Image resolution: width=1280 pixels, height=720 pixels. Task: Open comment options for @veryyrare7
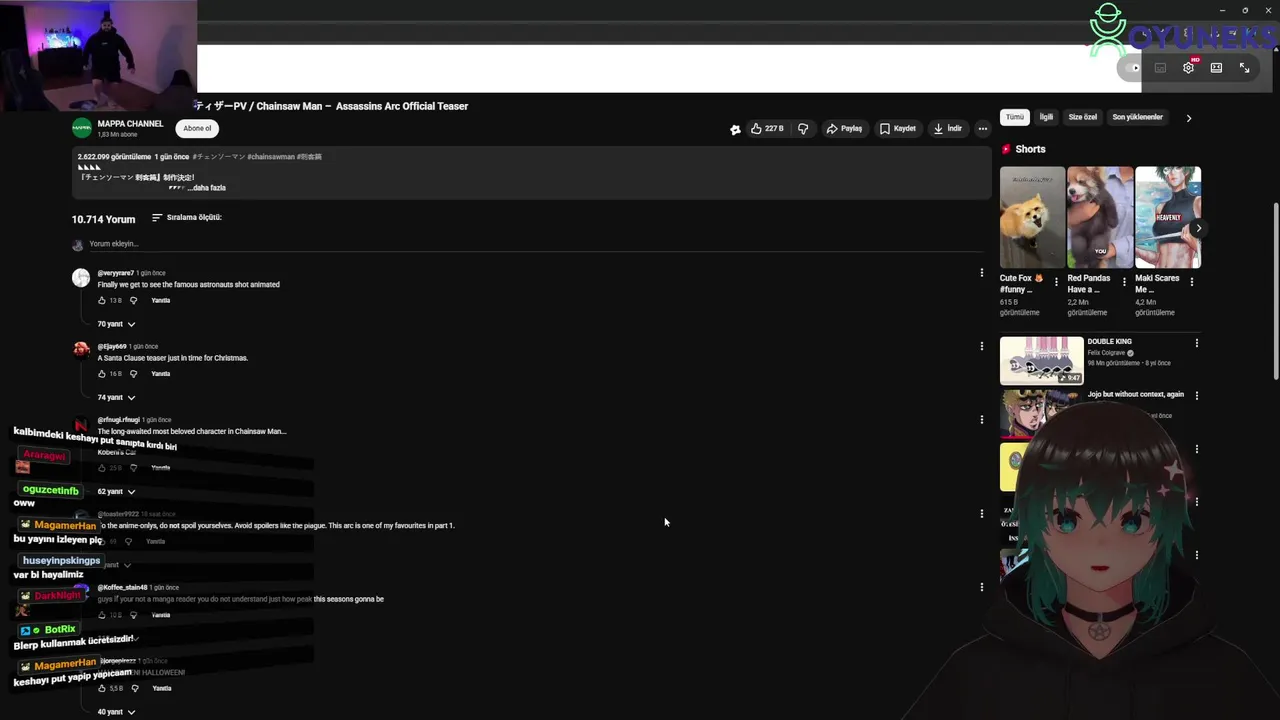pyautogui.click(x=981, y=272)
